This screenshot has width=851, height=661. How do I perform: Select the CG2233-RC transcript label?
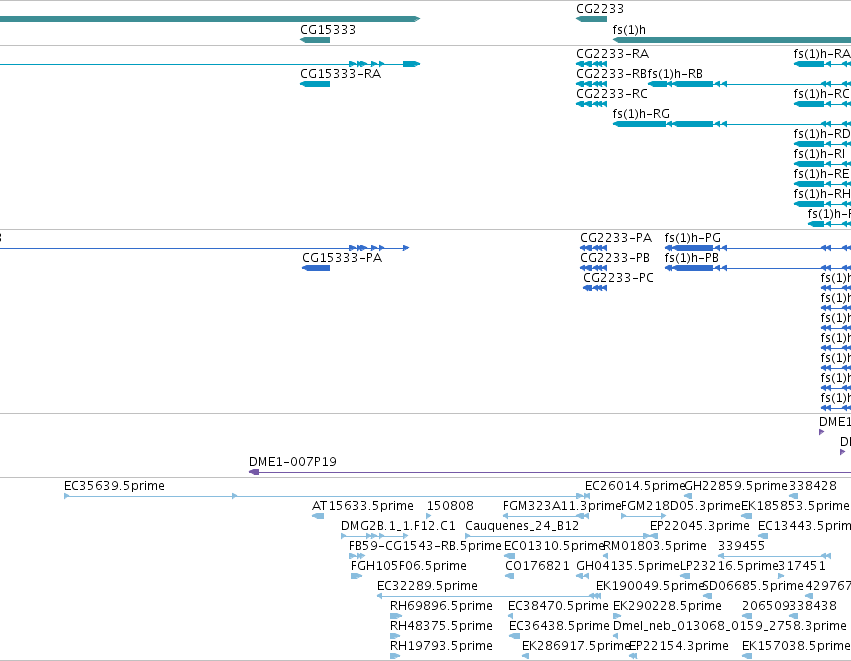click(x=612, y=94)
